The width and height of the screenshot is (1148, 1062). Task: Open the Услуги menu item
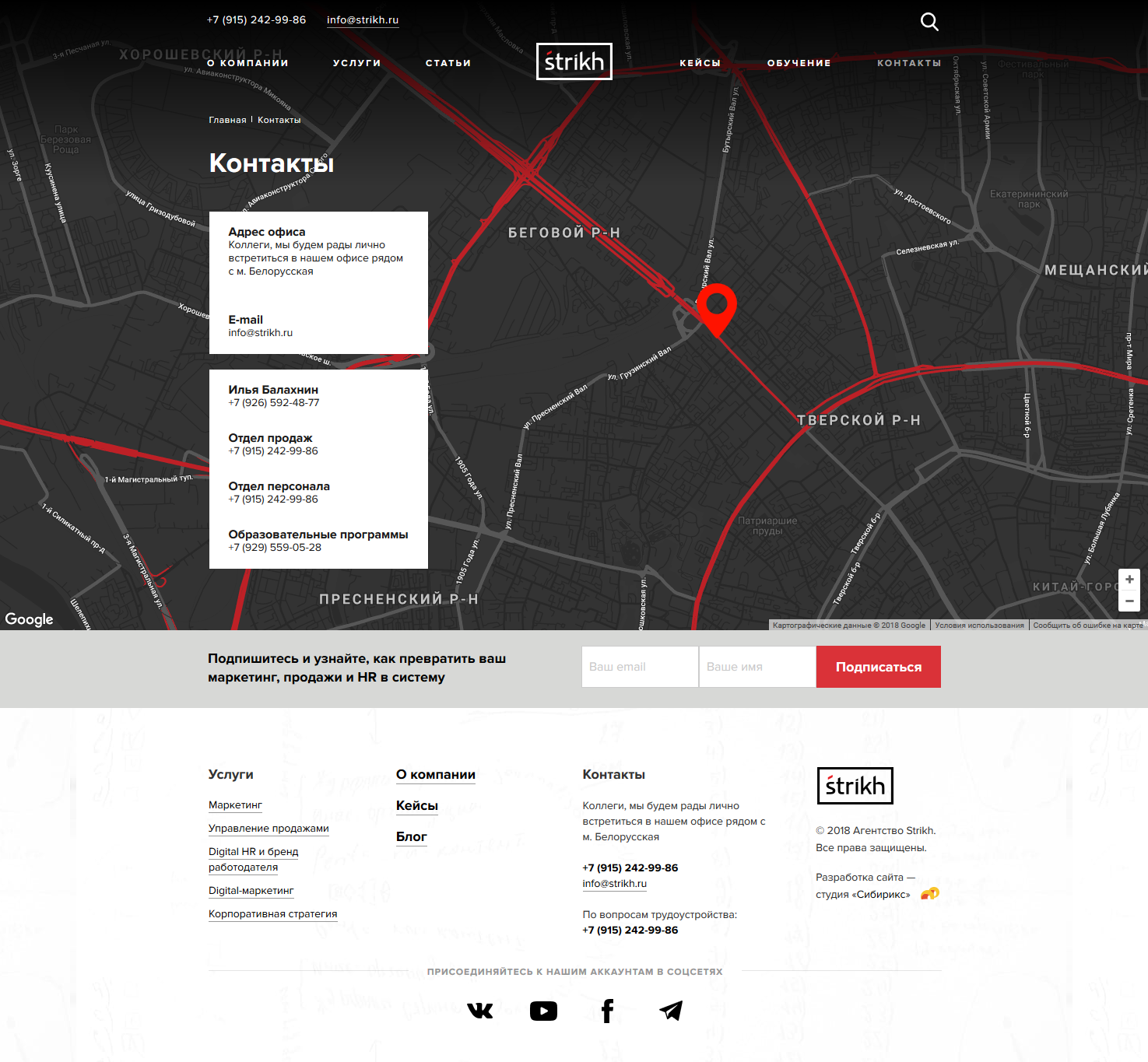tap(356, 63)
